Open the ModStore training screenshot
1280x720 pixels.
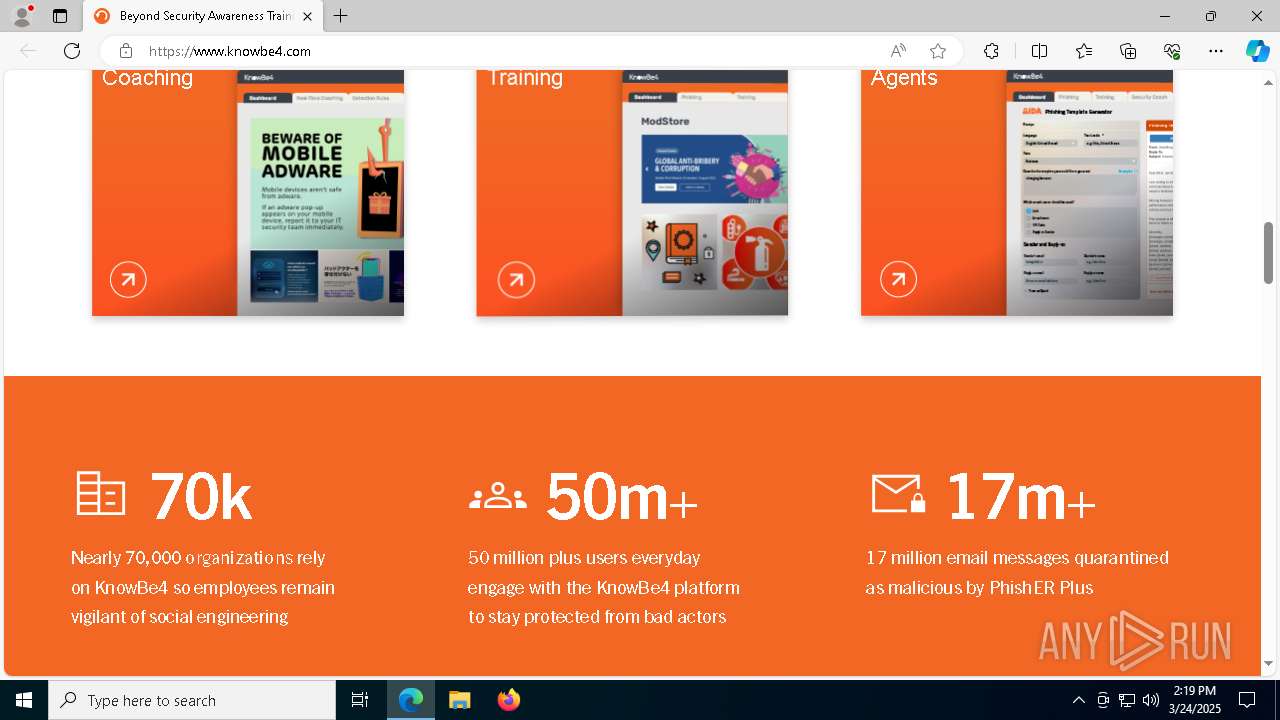pos(705,193)
